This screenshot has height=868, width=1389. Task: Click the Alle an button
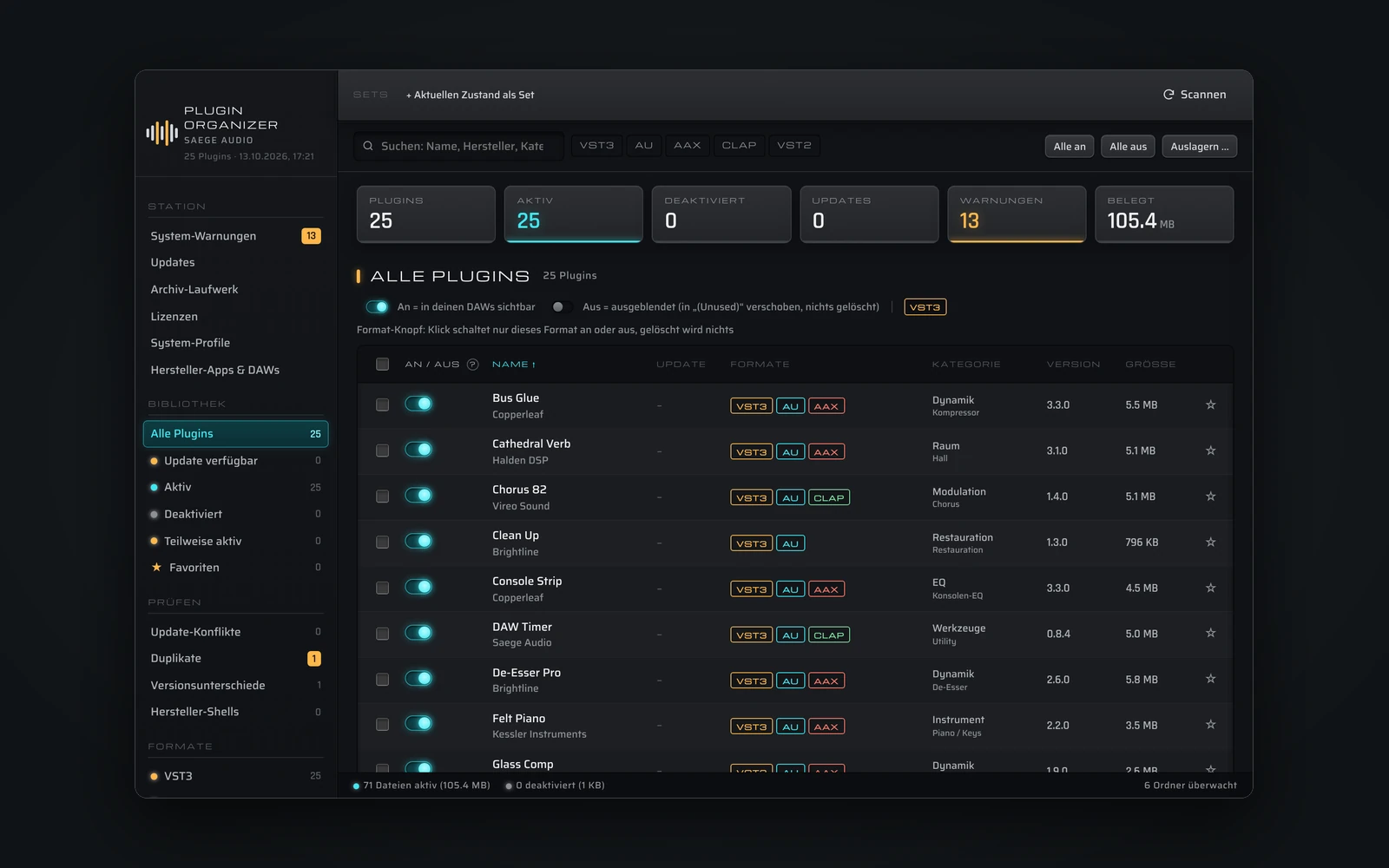pos(1070,147)
